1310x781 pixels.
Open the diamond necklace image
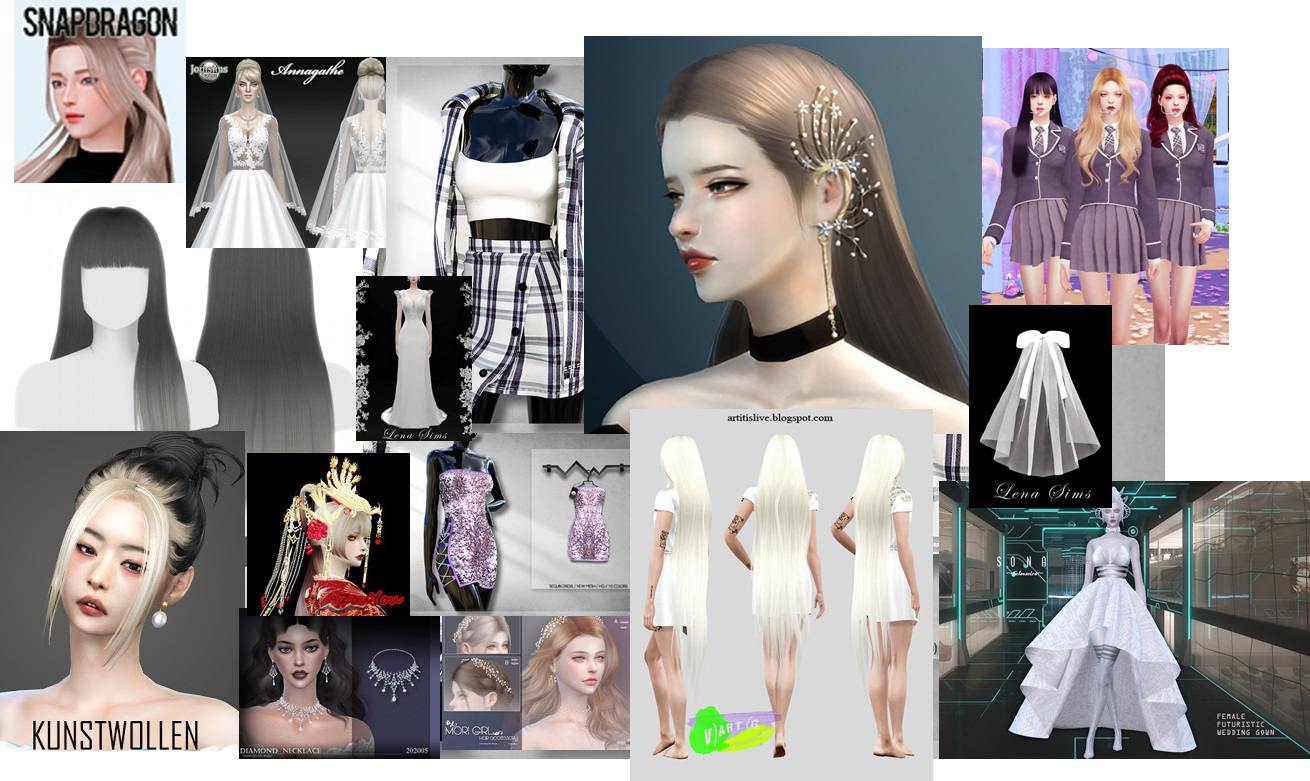coord(339,685)
